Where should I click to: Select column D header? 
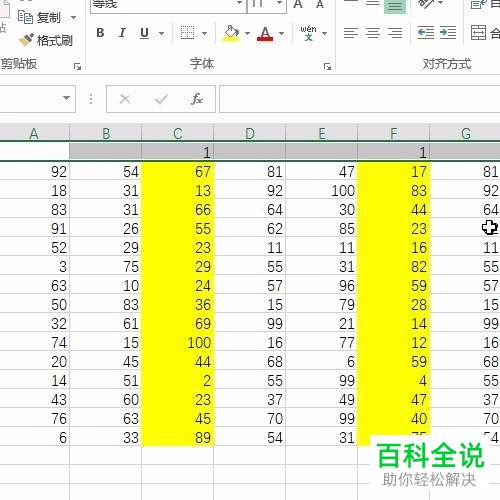pyautogui.click(x=250, y=133)
